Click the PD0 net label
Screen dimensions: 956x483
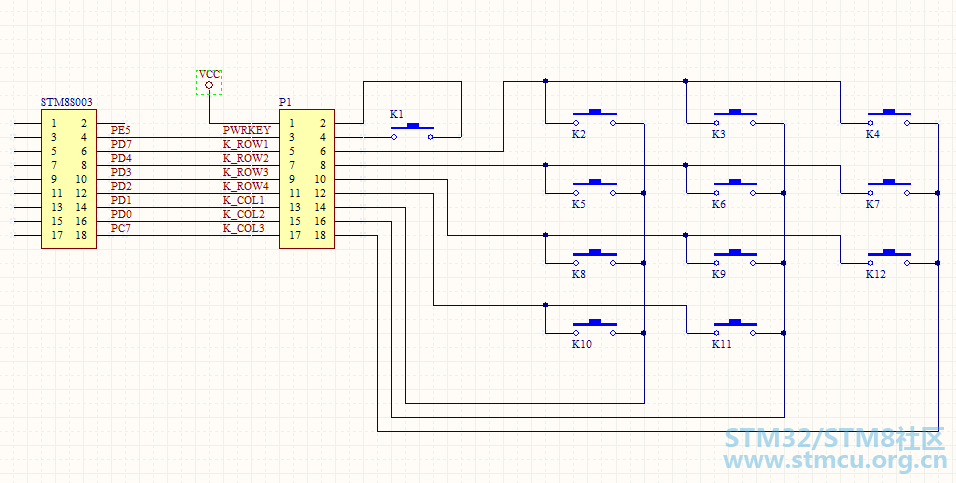[x=121, y=214]
